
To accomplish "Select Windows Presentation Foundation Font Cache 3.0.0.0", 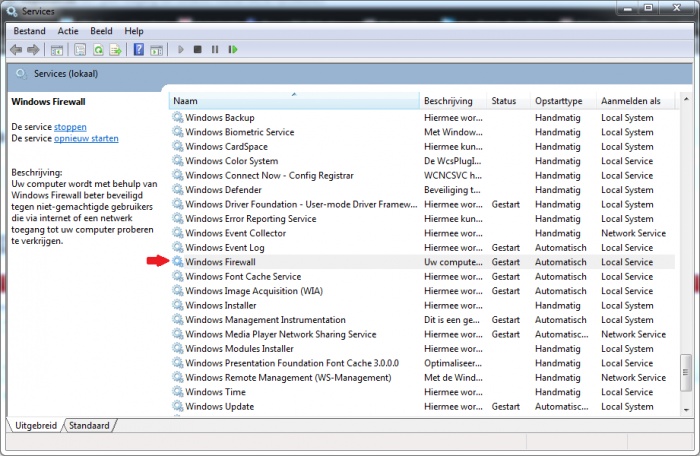I will 422,363.
